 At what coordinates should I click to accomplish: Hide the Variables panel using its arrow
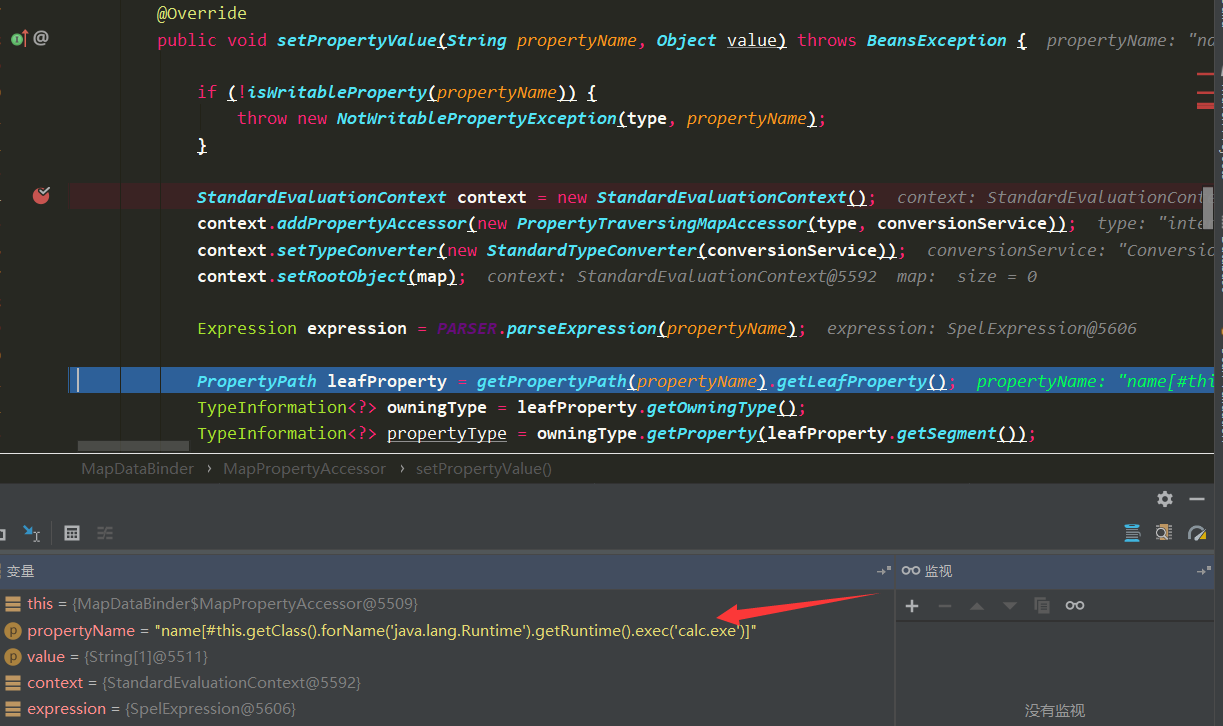click(x=883, y=571)
